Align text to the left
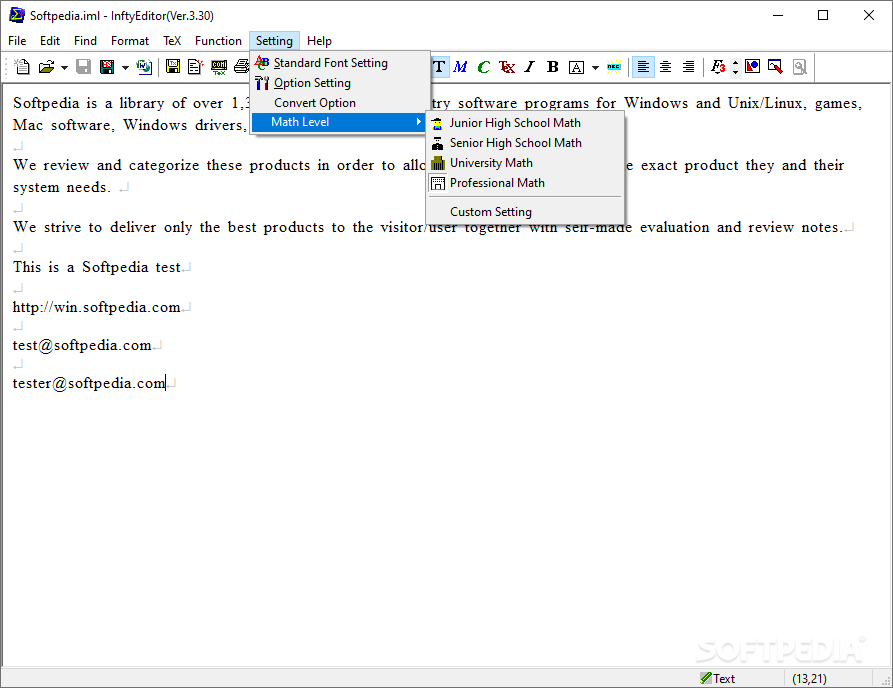893x688 pixels. (643, 67)
